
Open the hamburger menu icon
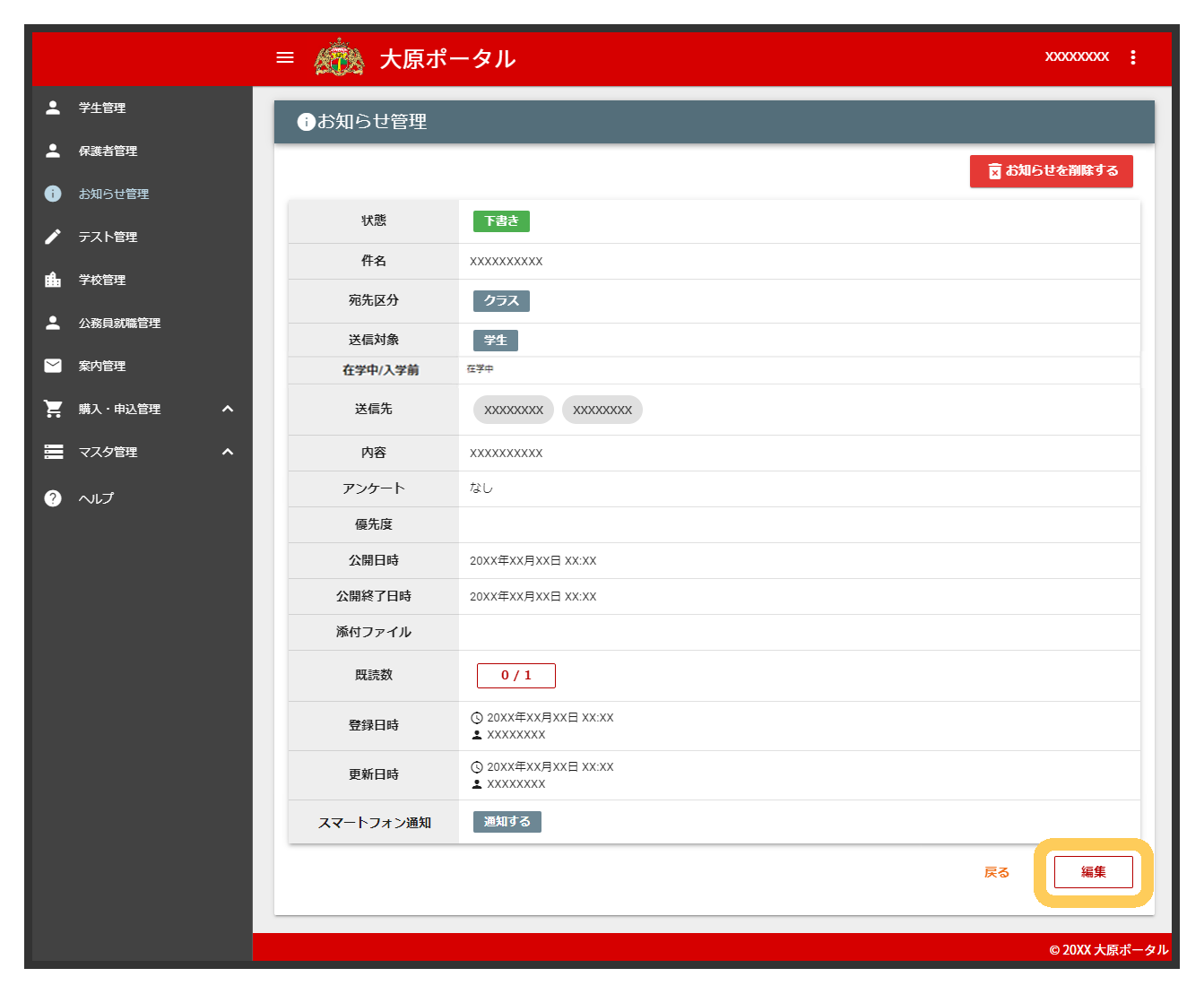(285, 57)
